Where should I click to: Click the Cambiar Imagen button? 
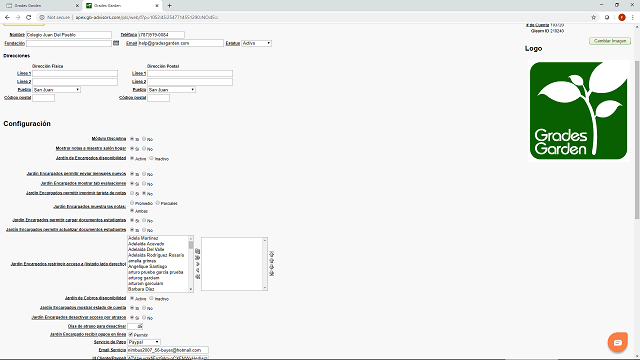pyautogui.click(x=610, y=41)
